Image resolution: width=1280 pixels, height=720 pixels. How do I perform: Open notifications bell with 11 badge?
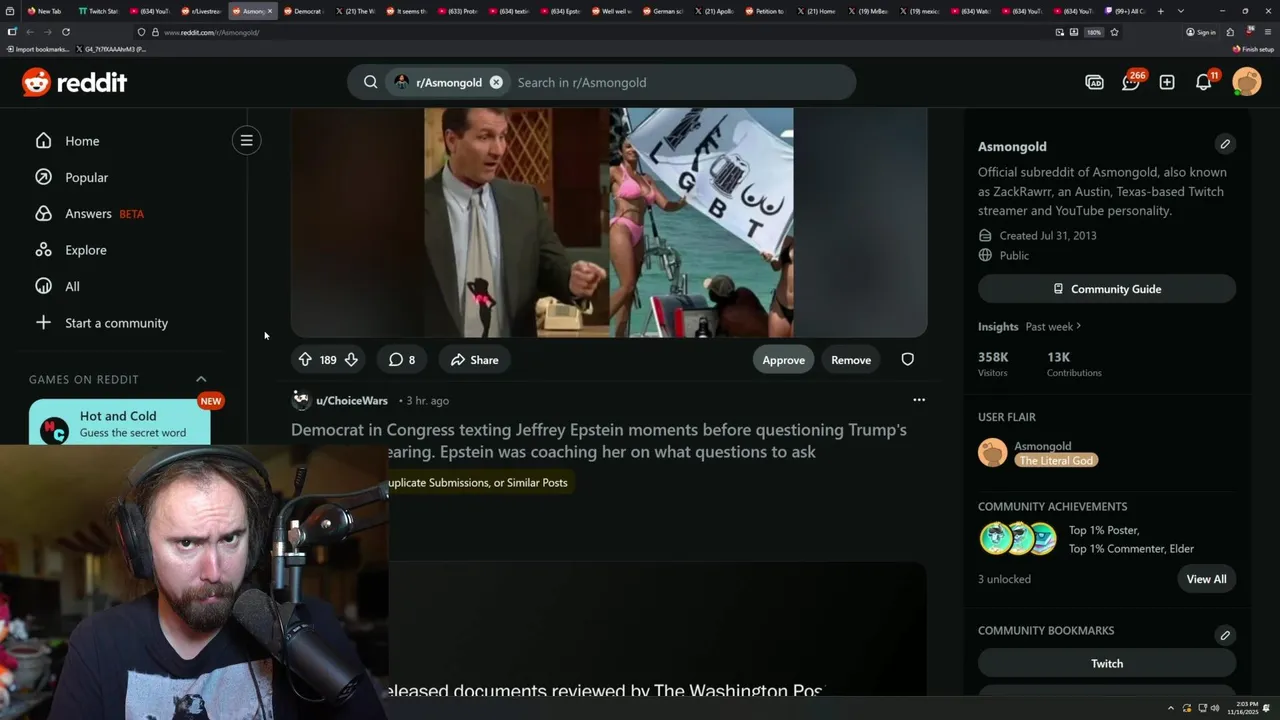click(1204, 82)
